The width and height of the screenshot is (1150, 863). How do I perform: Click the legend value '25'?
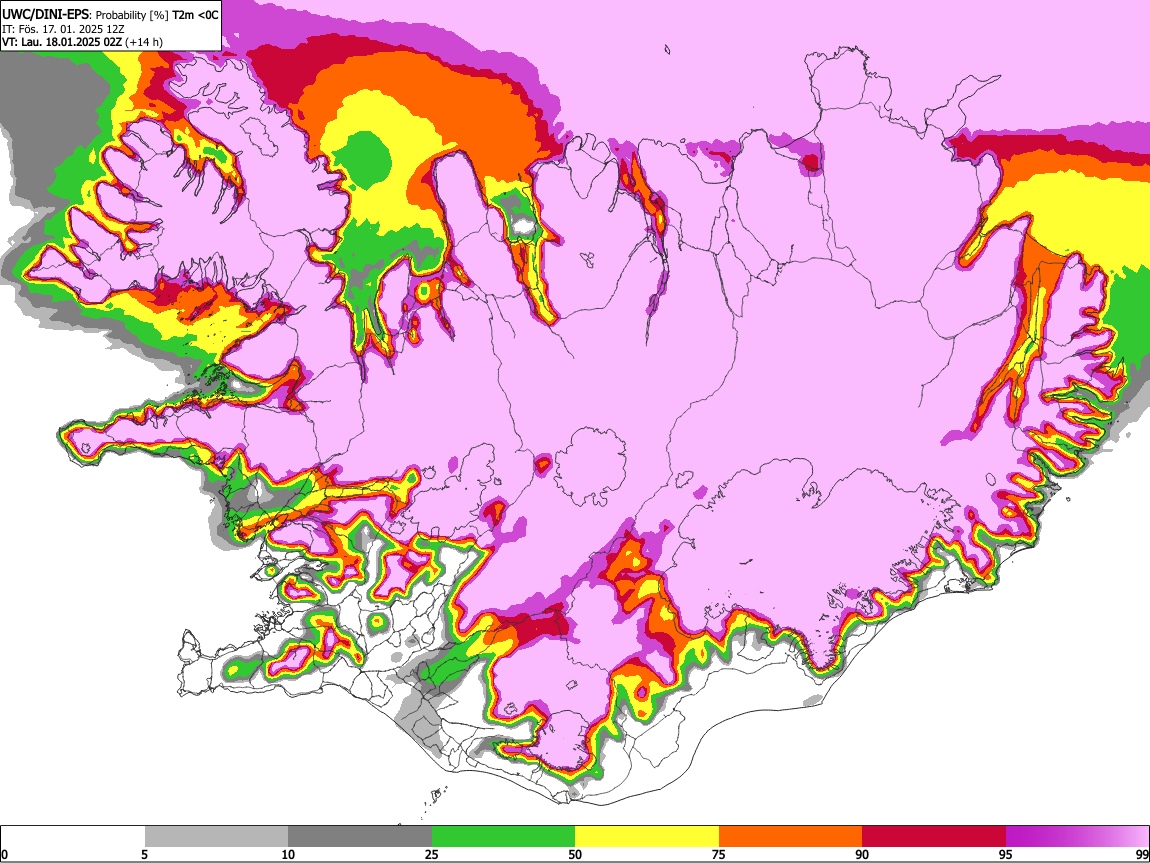pos(432,854)
